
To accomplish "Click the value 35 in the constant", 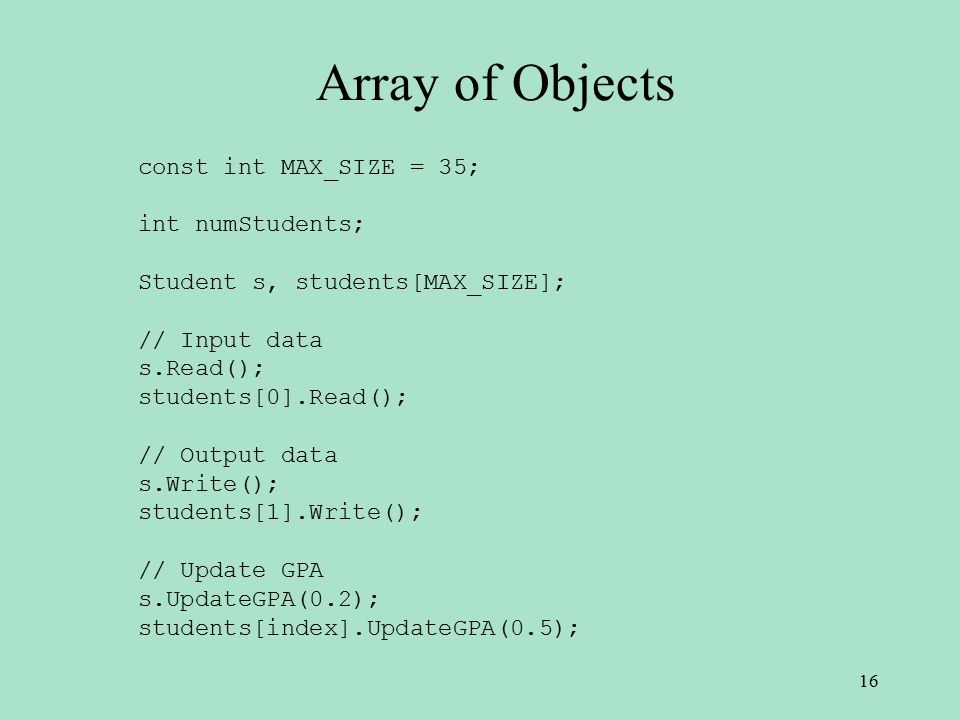I will tap(452, 167).
